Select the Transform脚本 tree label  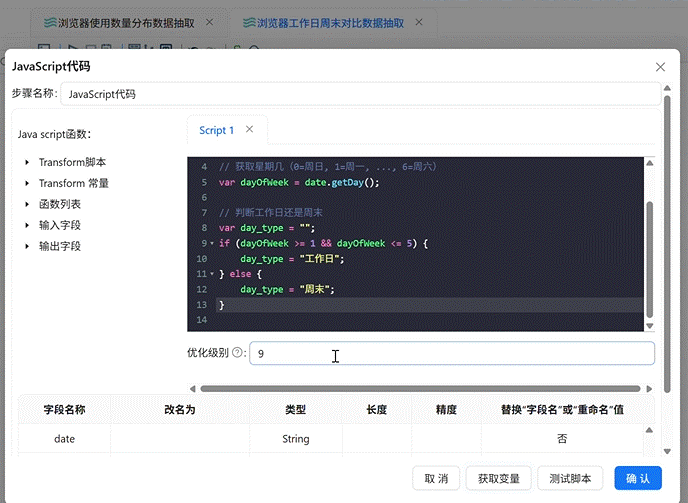(x=72, y=162)
